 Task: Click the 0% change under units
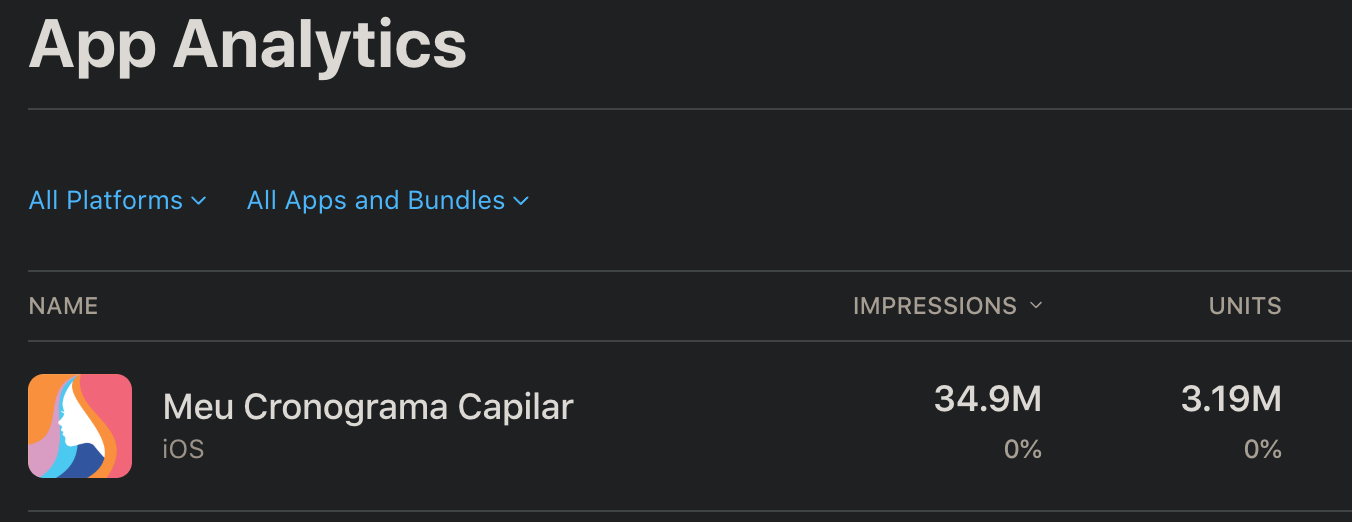point(1263,450)
